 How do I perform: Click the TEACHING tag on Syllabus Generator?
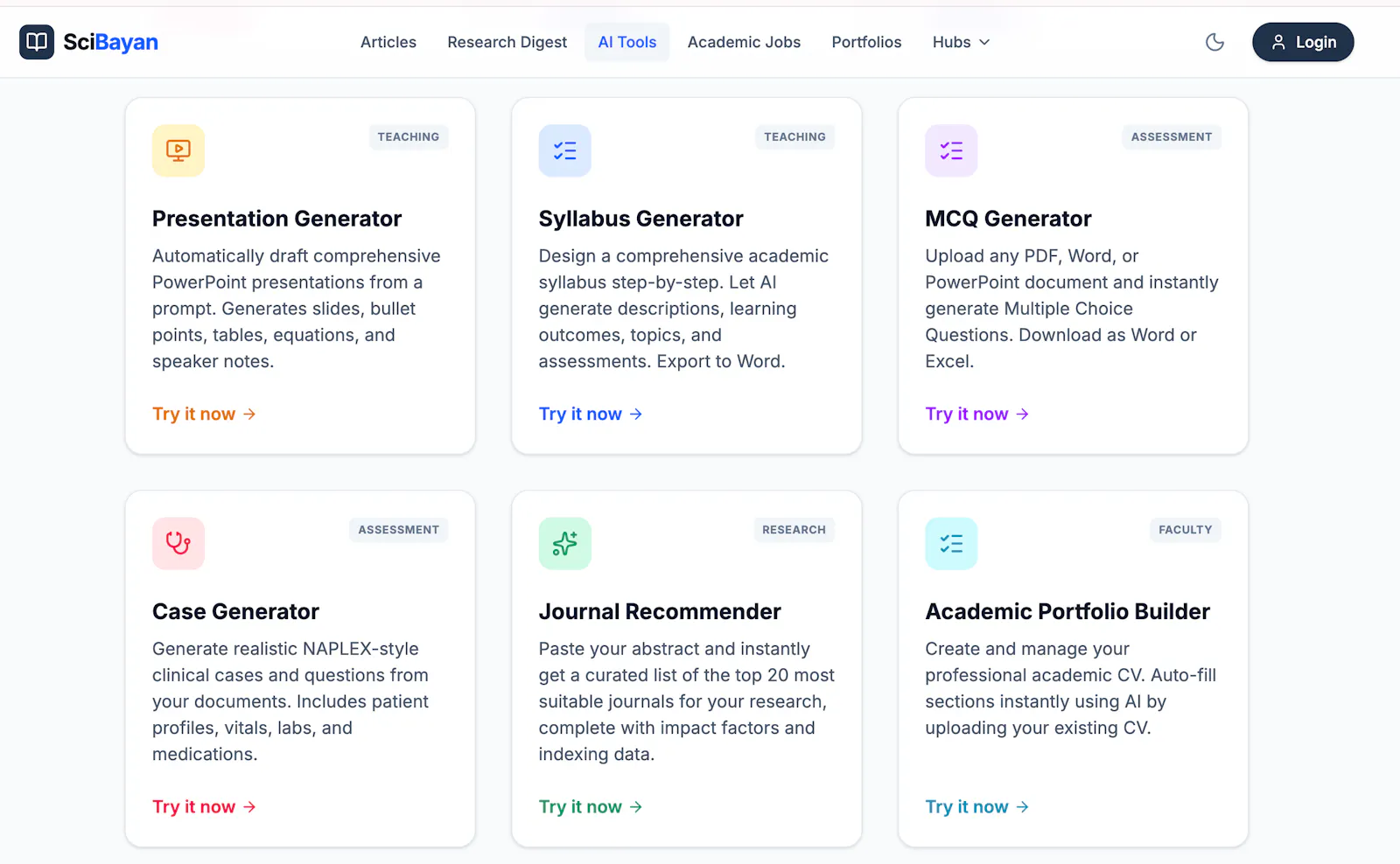pos(794,136)
